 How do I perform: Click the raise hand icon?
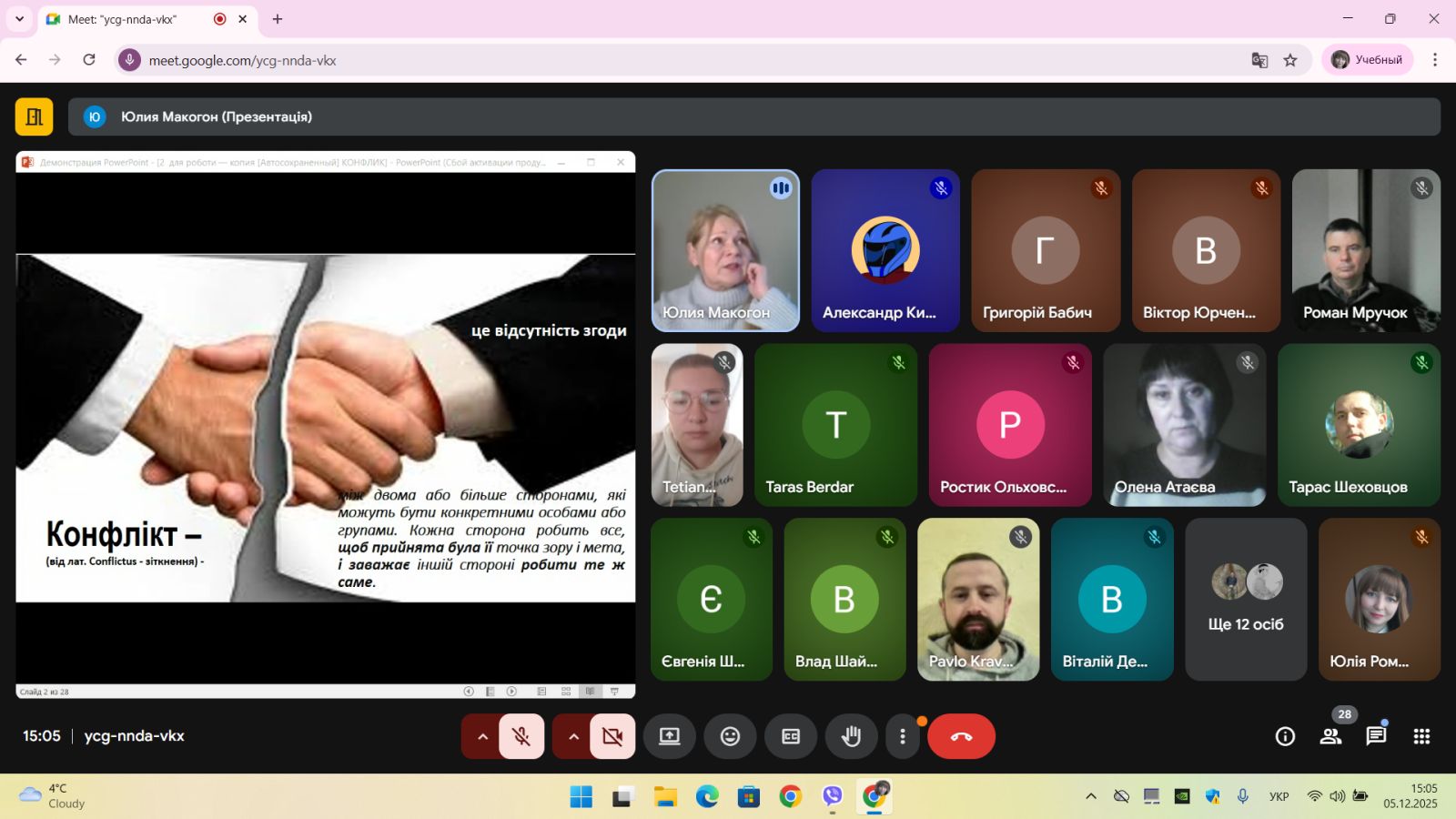(x=851, y=736)
